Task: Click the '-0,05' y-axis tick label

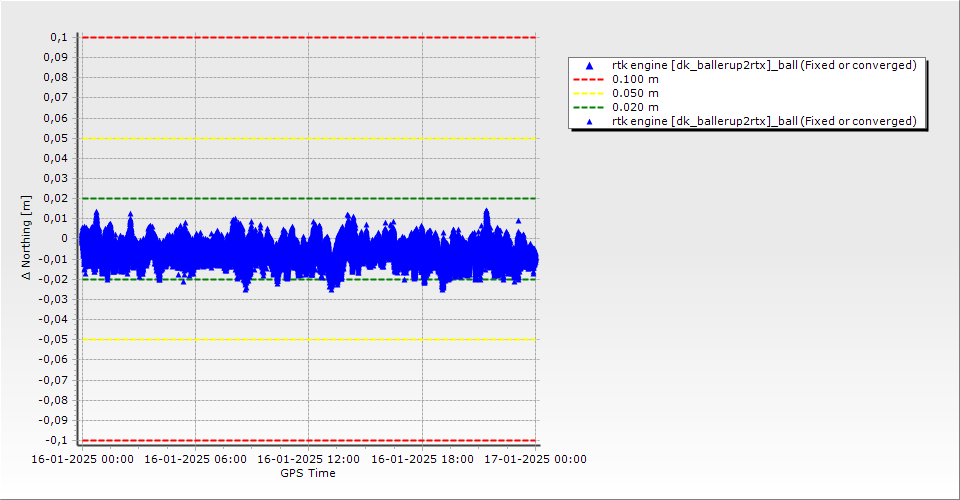Action: 54,340
